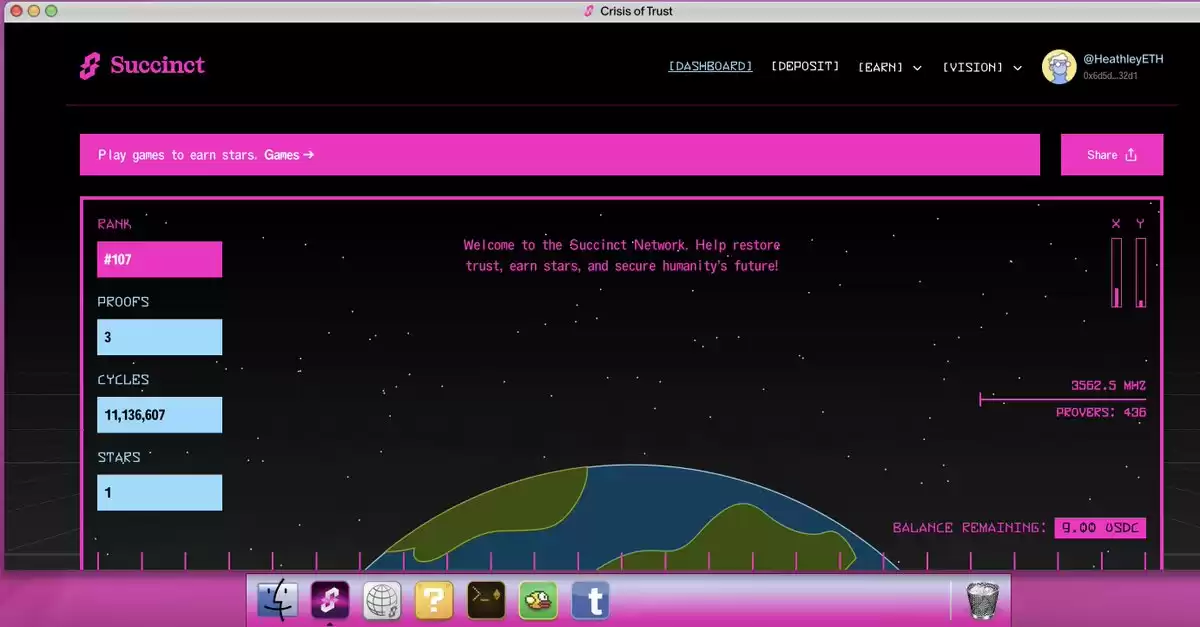Follow the Games link in the pink banner
The width and height of the screenshot is (1200, 627).
289,155
